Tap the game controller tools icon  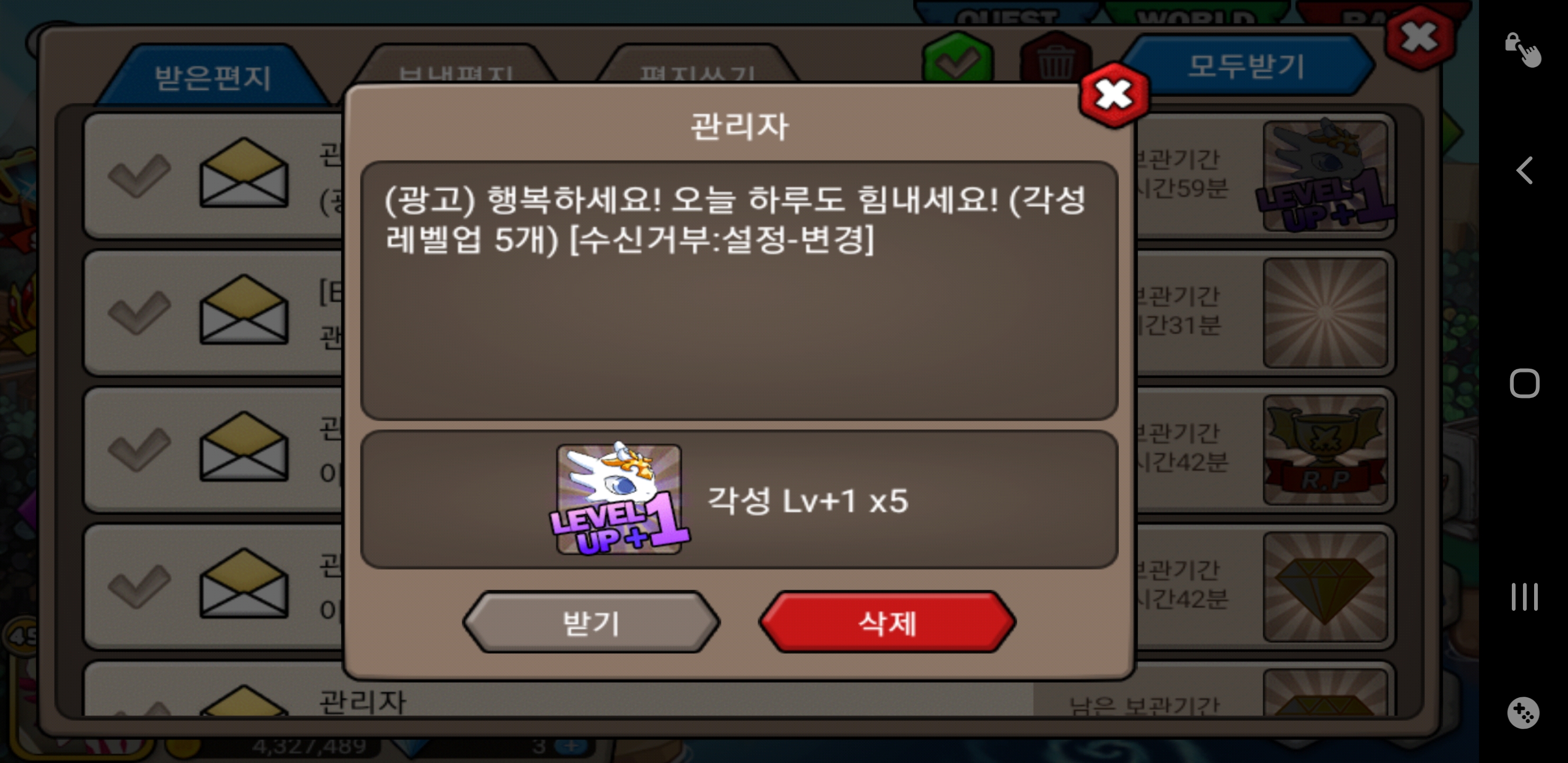(1523, 713)
